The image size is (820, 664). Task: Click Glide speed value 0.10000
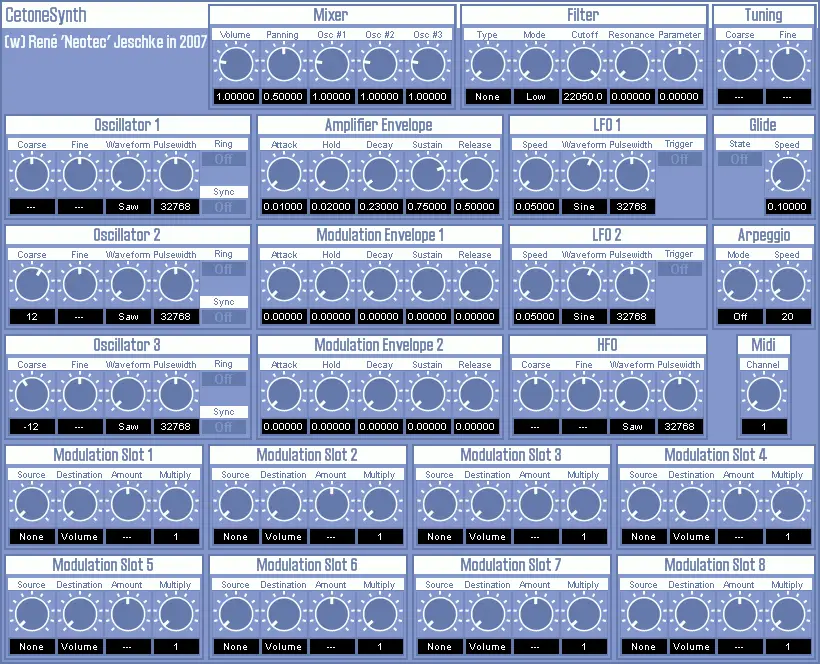point(788,207)
